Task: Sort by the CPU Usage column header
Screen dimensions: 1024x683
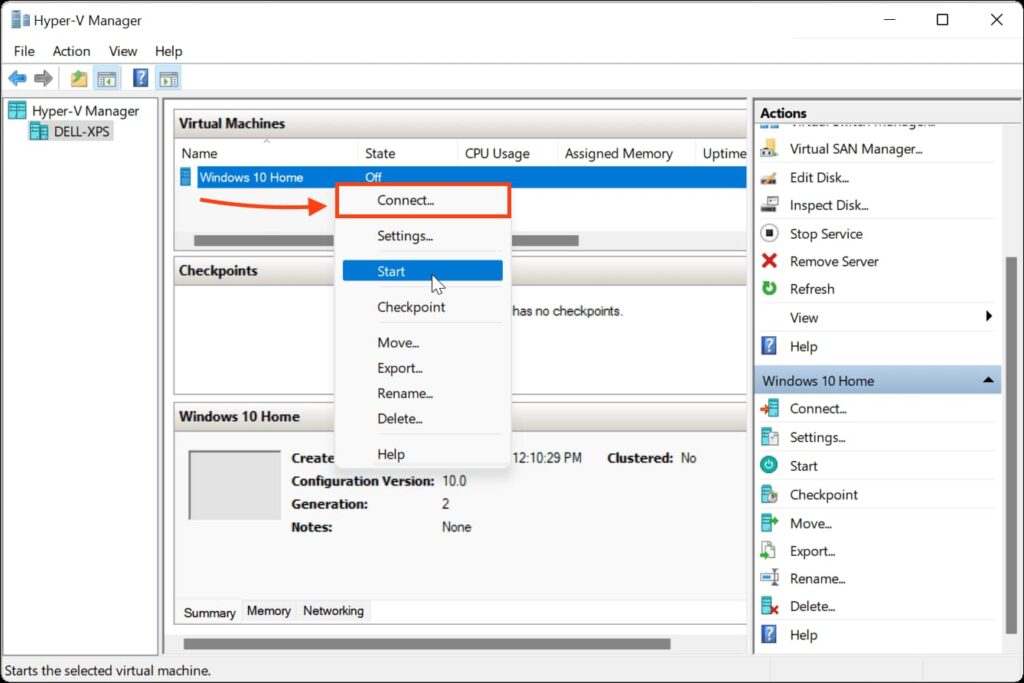Action: (x=507, y=153)
